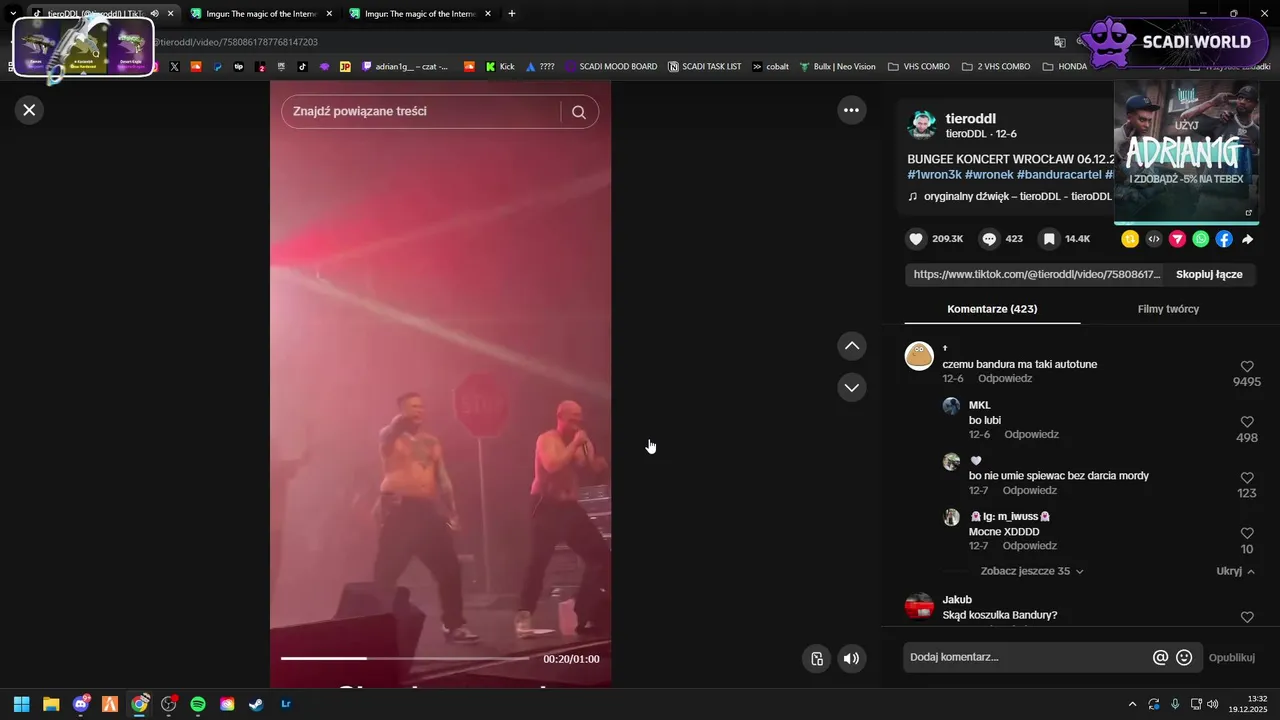Screen dimensions: 1280x720
Task: Share via the pink send-to-friends icon
Action: point(1177,239)
